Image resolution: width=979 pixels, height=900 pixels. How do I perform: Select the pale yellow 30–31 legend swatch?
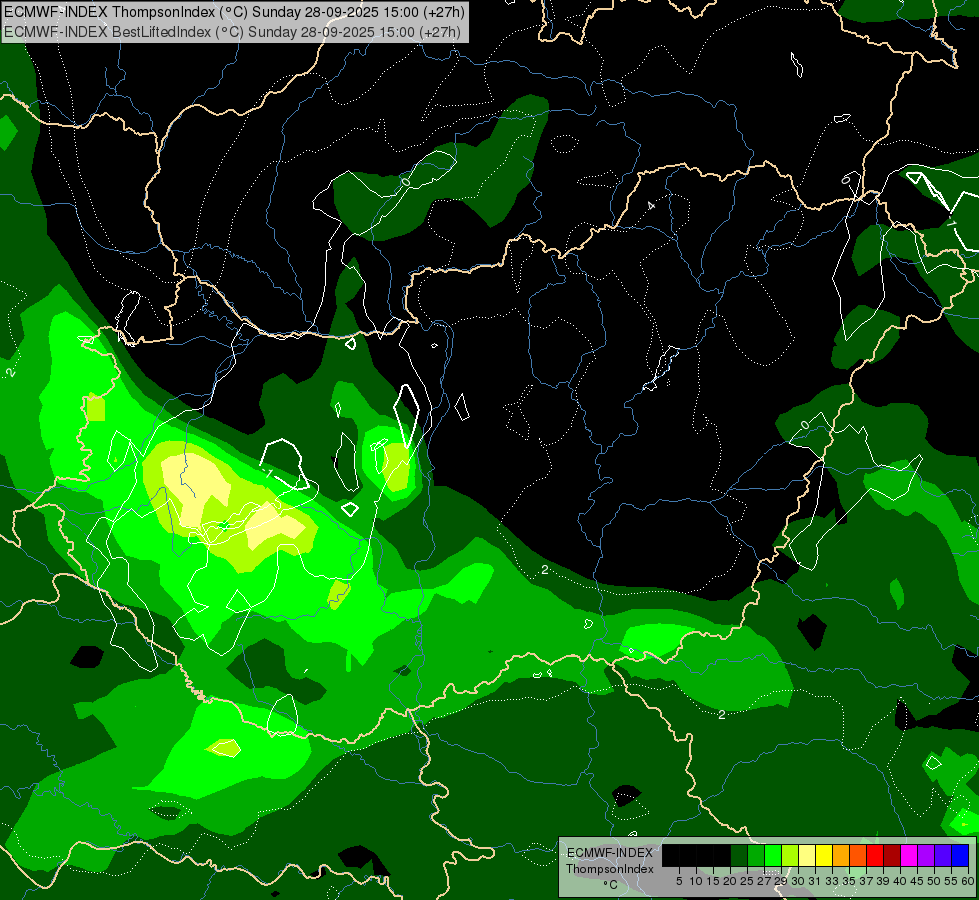coord(807,855)
